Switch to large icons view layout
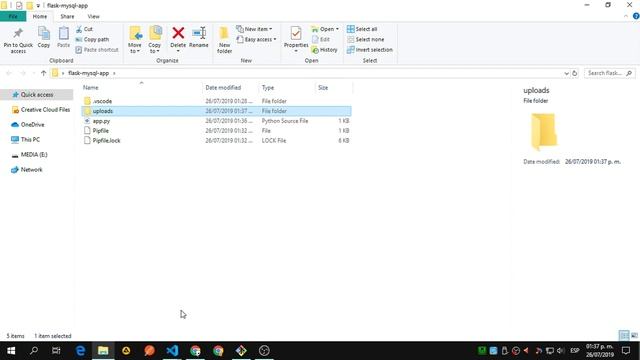 coord(634,336)
